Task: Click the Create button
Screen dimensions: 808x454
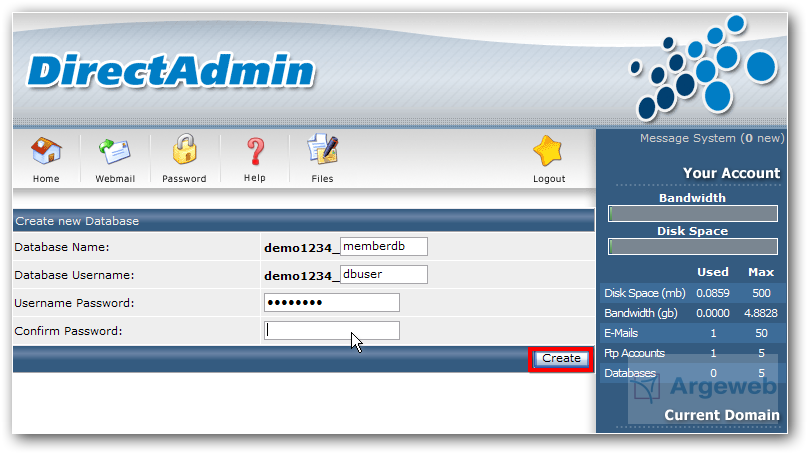Action: (561, 358)
